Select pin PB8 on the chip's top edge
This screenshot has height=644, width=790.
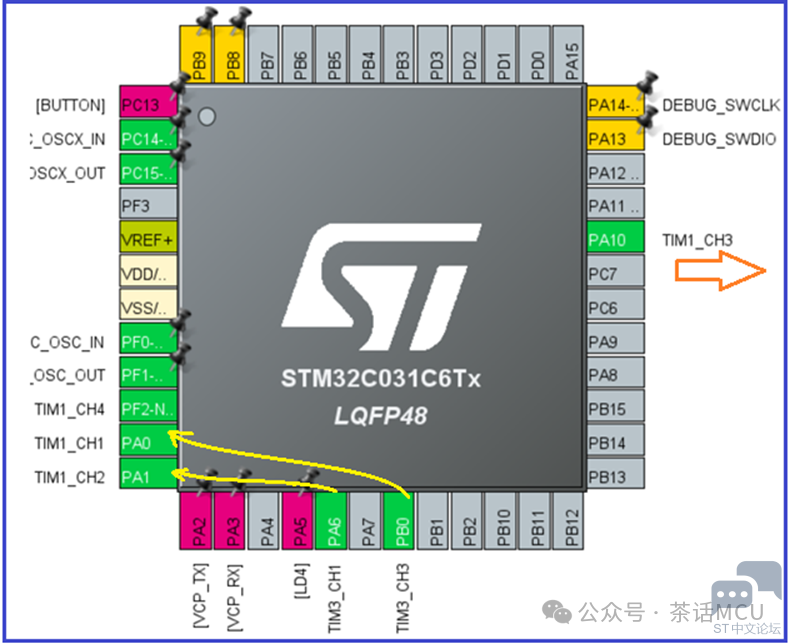click(x=230, y=55)
